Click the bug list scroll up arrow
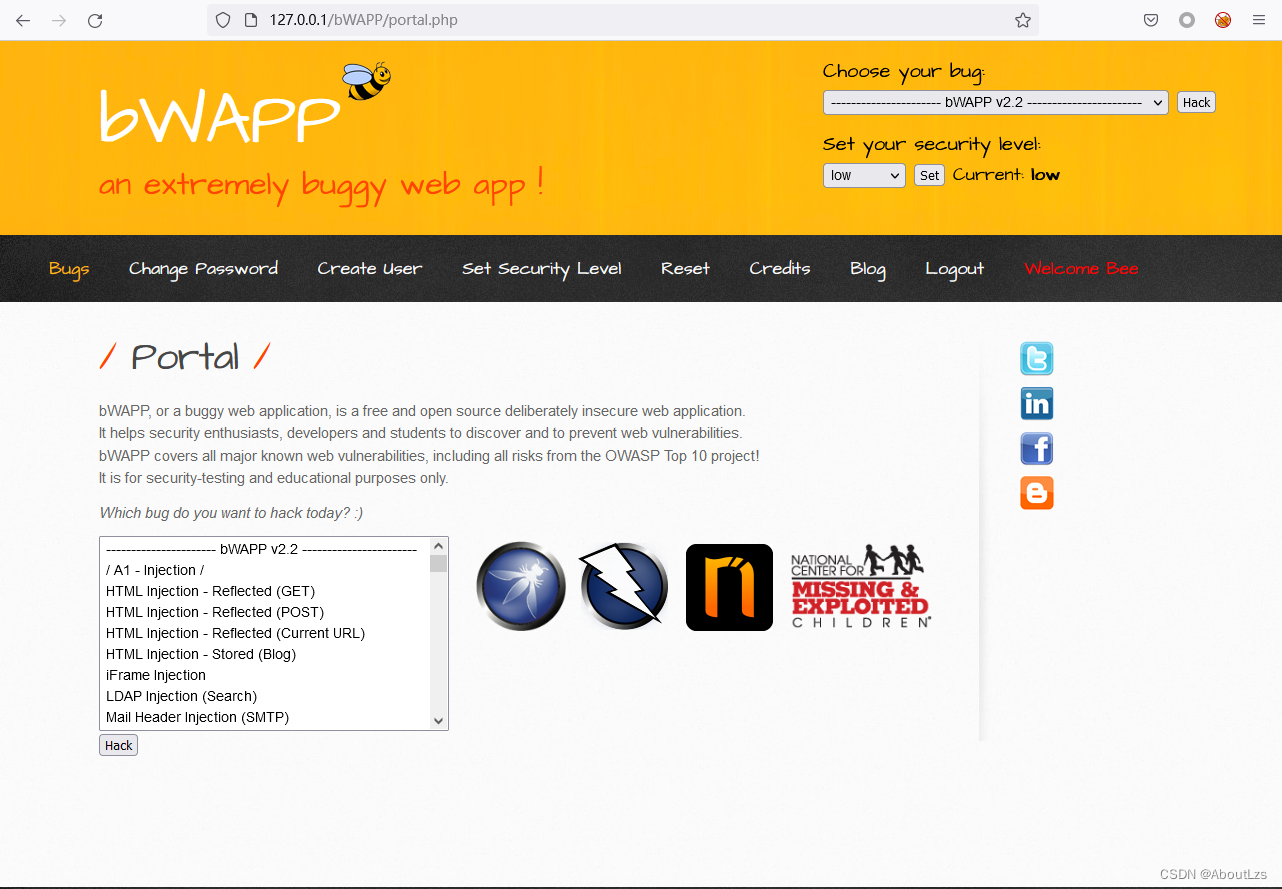Image resolution: width=1282 pixels, height=889 pixels. point(438,546)
